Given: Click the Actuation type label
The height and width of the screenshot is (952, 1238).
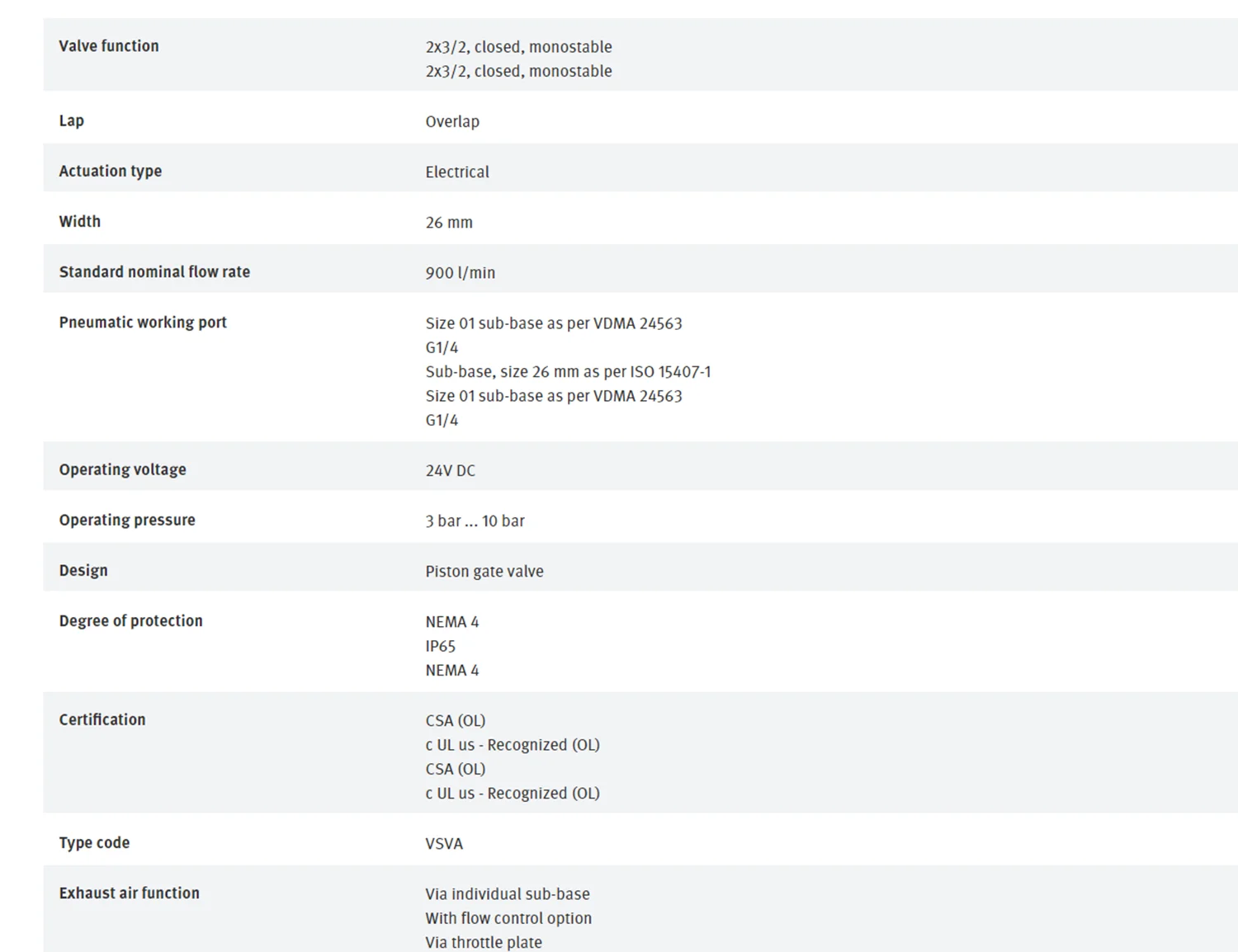Looking at the screenshot, I should [110, 172].
